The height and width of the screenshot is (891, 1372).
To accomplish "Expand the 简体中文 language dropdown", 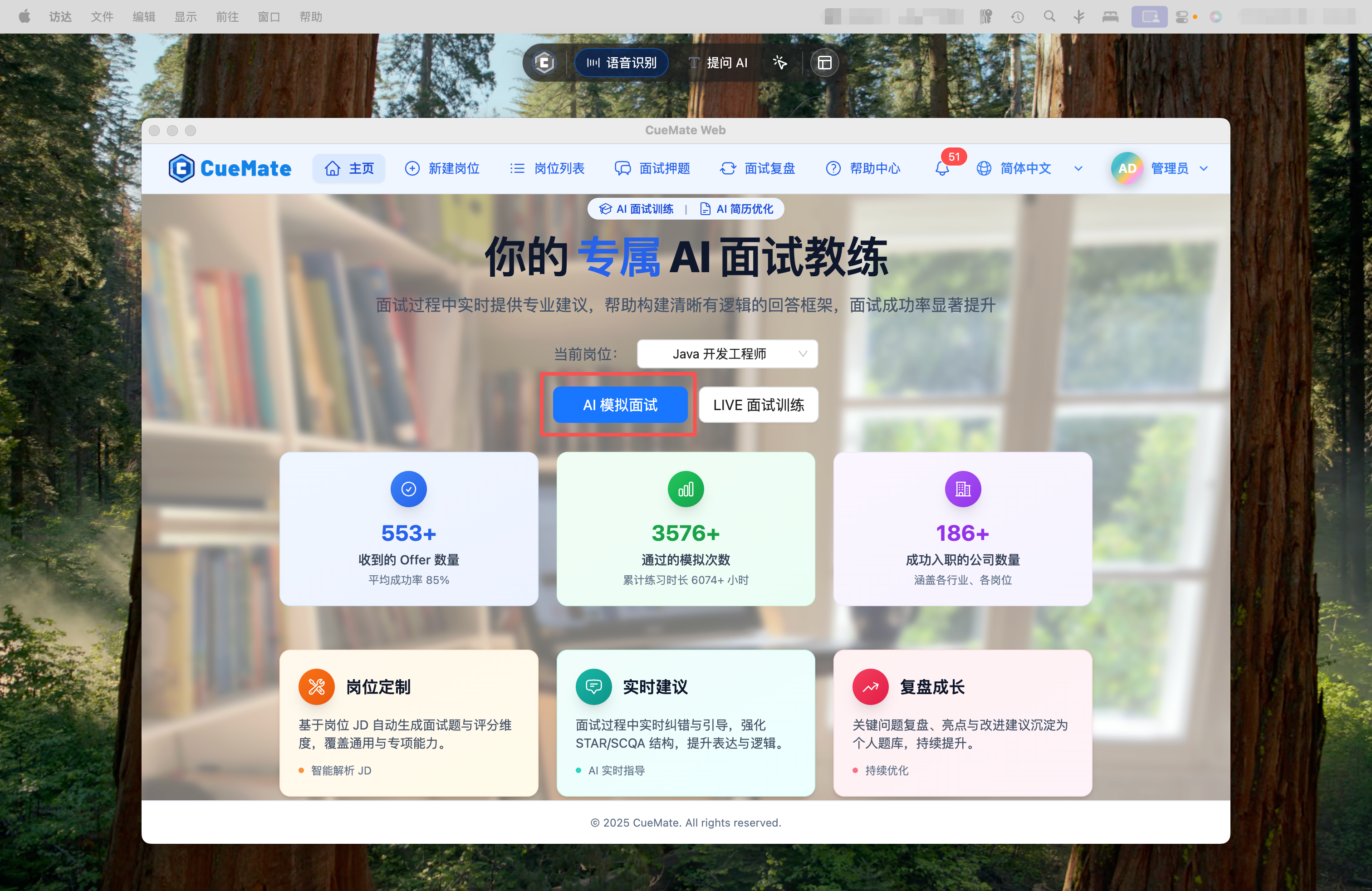I will click(1025, 168).
